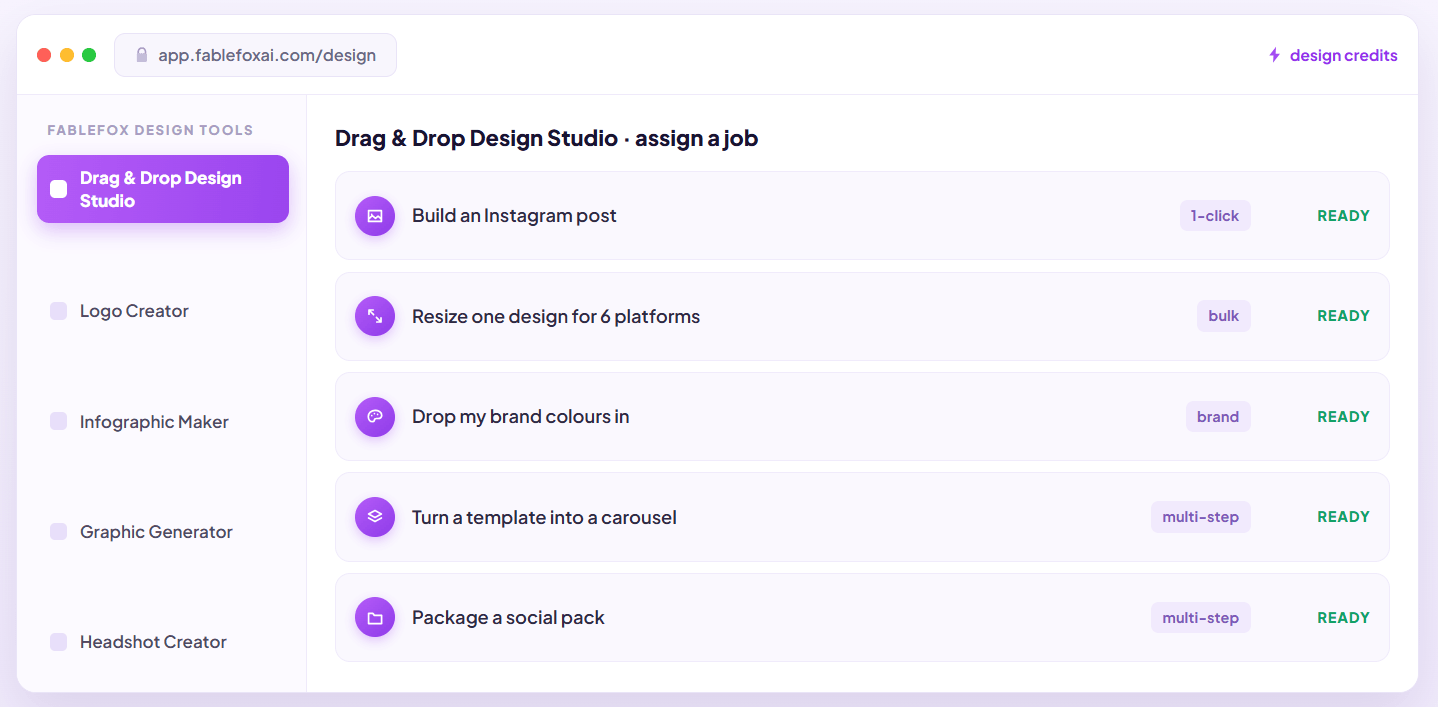Go to Headshot Creator
Screen dimensions: 1438x707
click(163, 642)
